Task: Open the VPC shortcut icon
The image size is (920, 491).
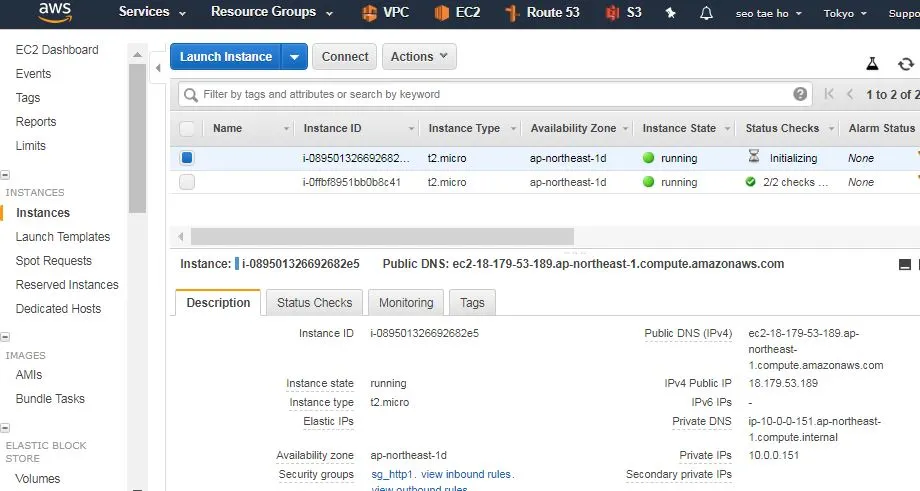Action: pos(370,12)
